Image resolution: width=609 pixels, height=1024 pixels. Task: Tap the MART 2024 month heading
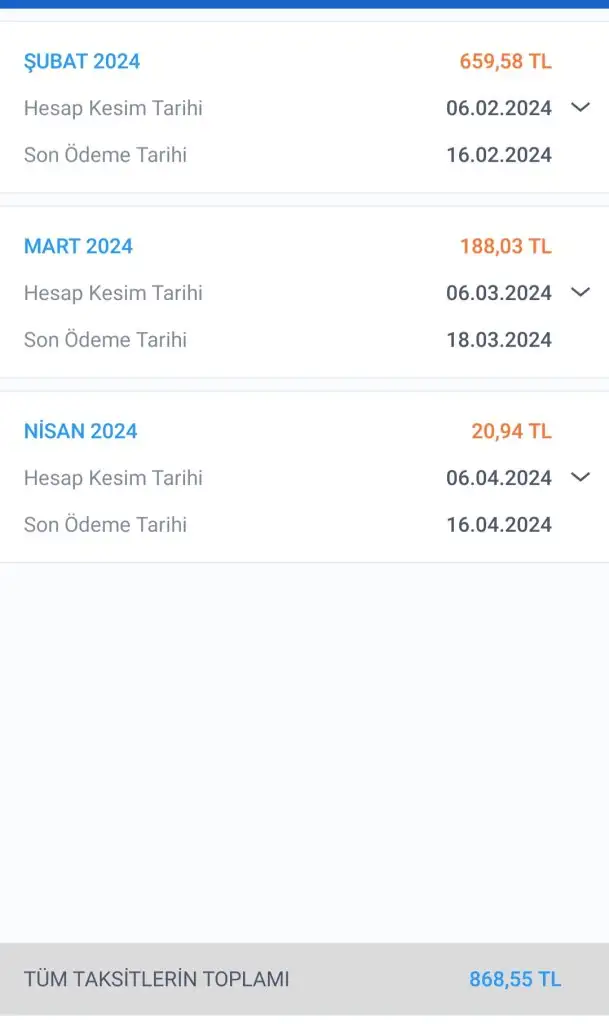(x=78, y=247)
